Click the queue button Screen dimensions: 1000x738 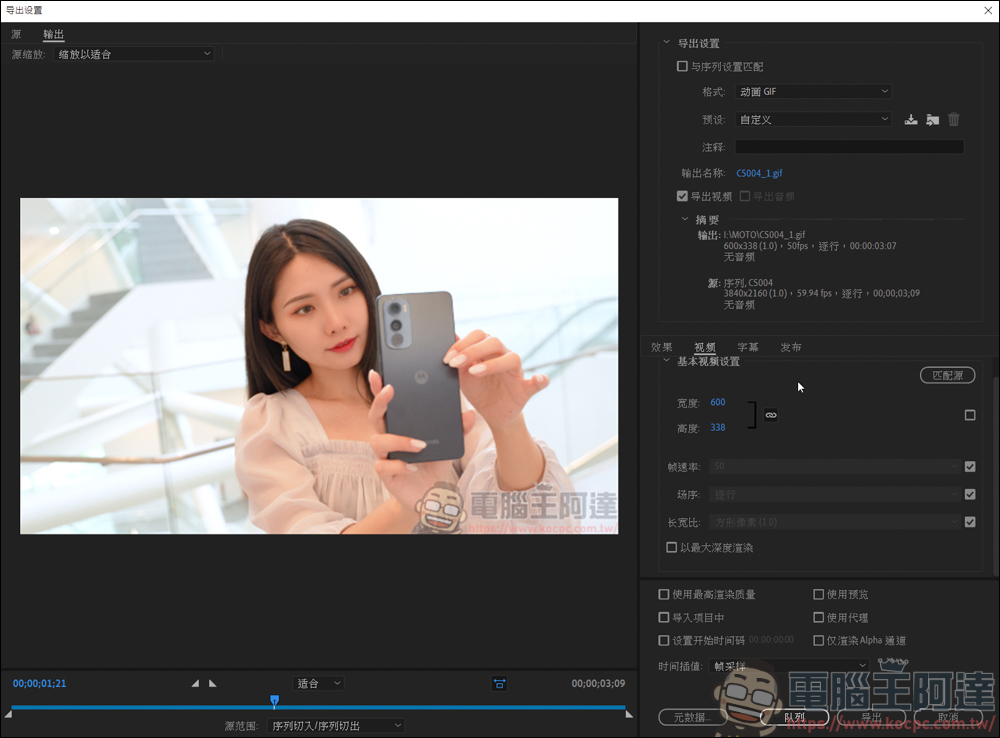click(x=795, y=717)
